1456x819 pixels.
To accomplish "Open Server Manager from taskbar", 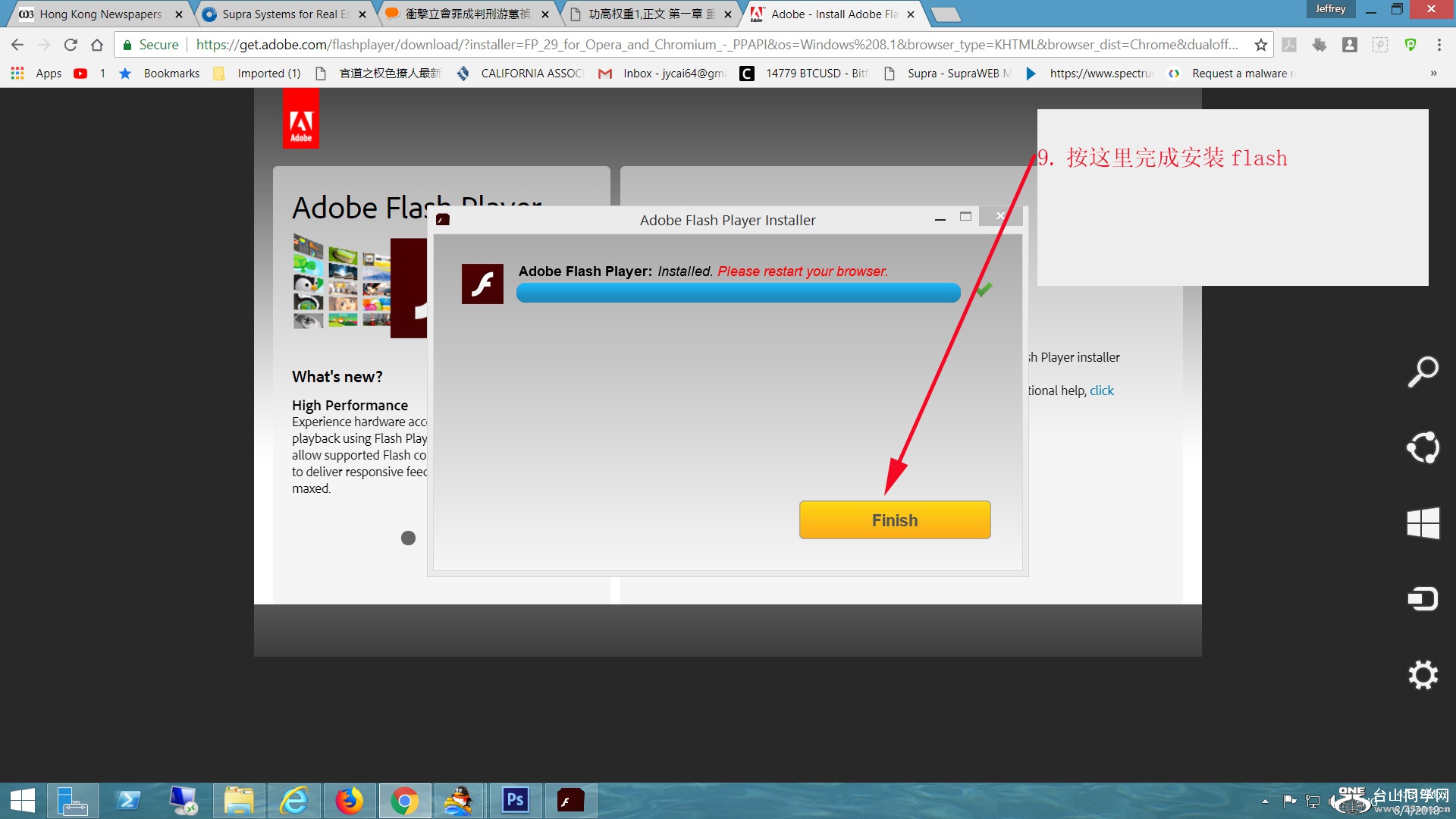I will coord(74,801).
